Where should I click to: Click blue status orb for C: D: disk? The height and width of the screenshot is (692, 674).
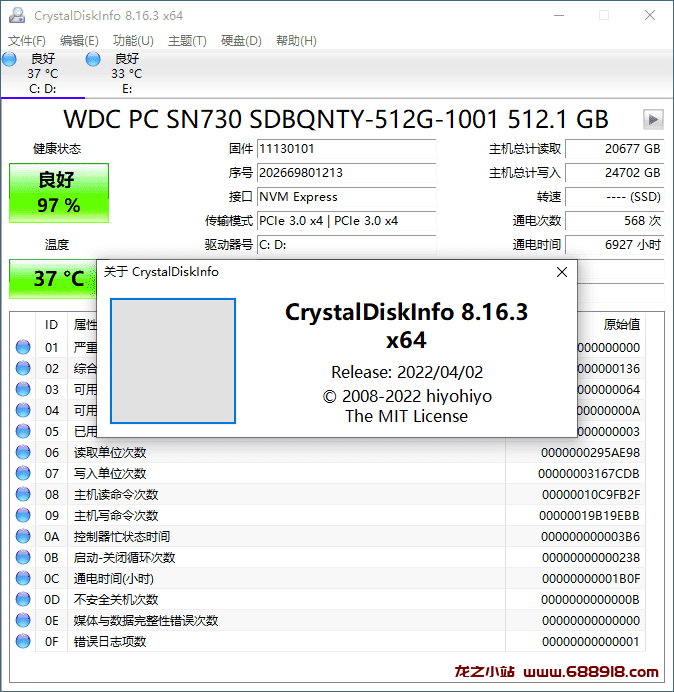pyautogui.click(x=9, y=59)
